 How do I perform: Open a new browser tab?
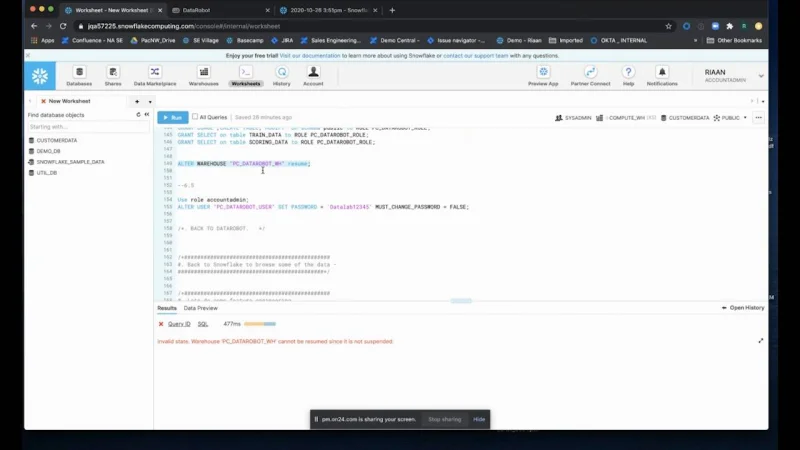[392, 10]
